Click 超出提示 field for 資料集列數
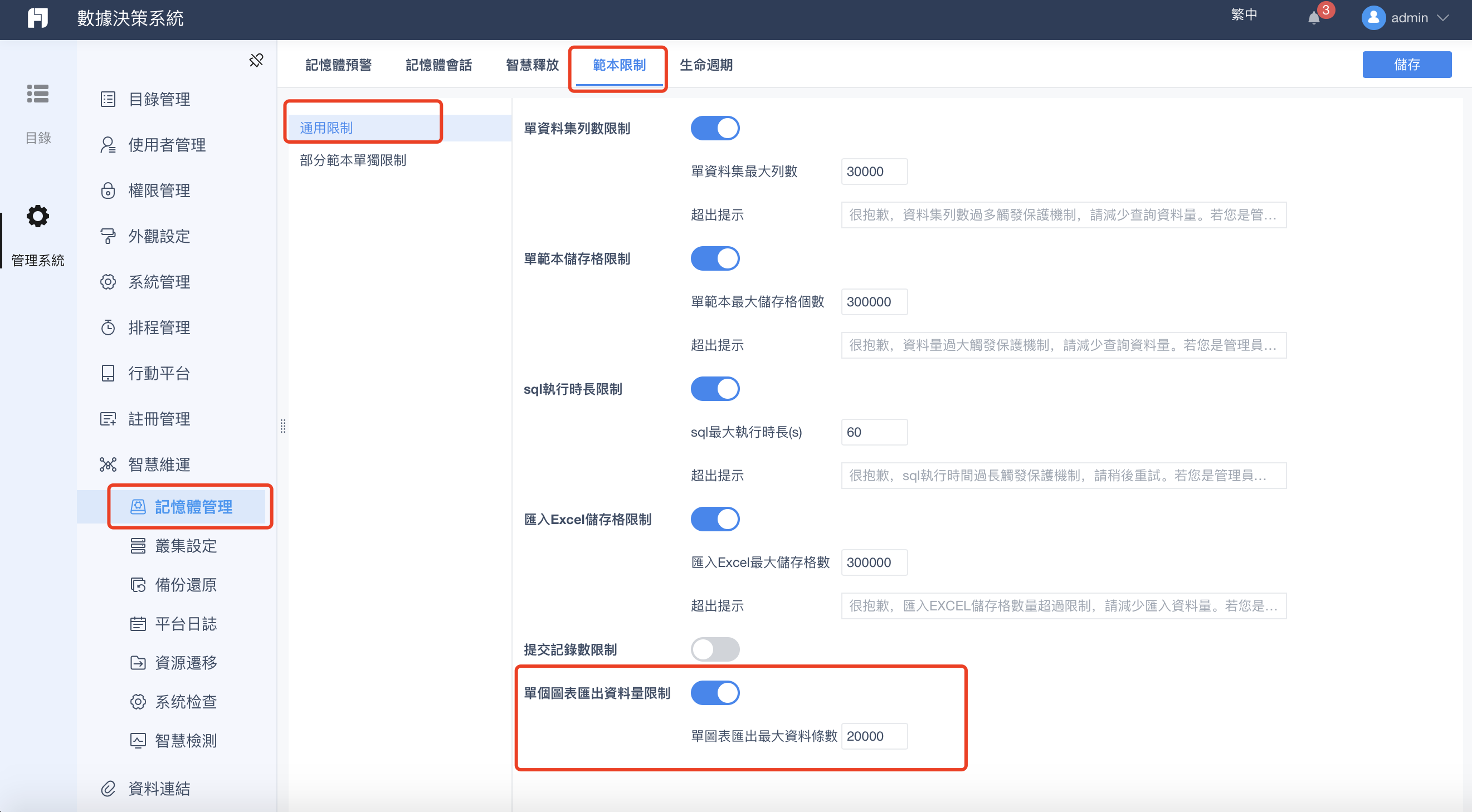The width and height of the screenshot is (1472, 812). 1064,215
